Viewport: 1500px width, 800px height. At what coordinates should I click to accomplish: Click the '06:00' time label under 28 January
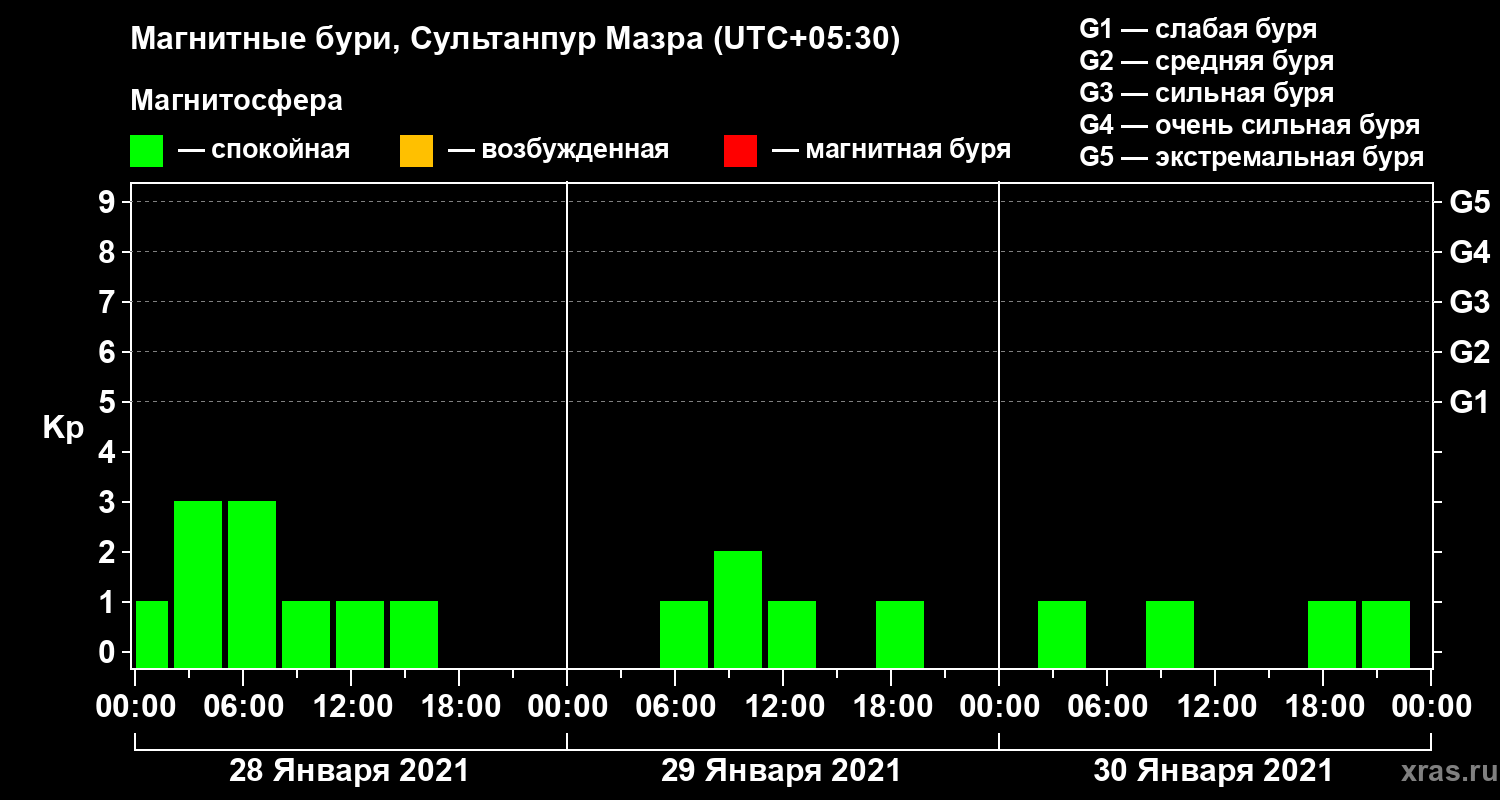(243, 706)
